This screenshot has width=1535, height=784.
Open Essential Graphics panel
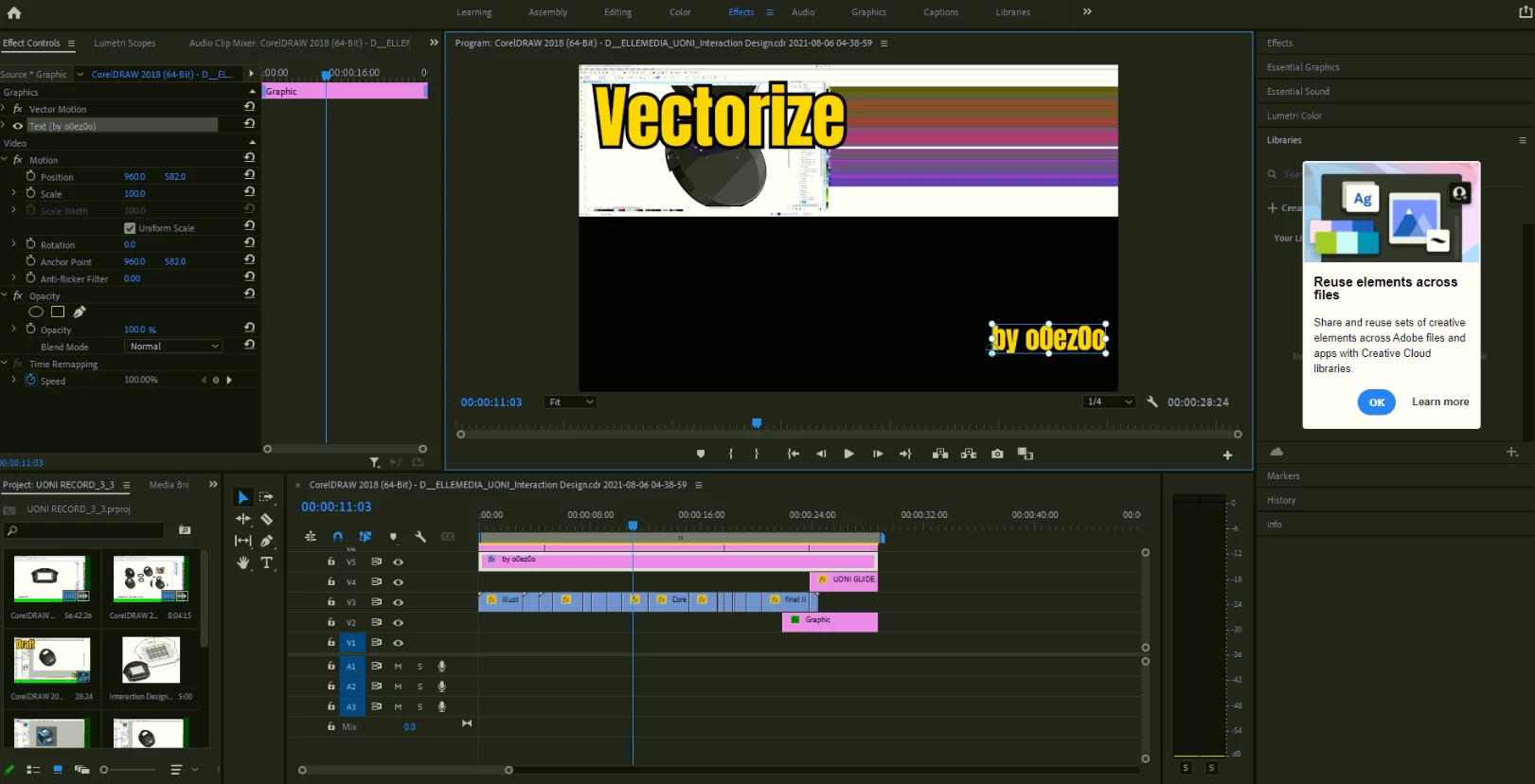1303,67
